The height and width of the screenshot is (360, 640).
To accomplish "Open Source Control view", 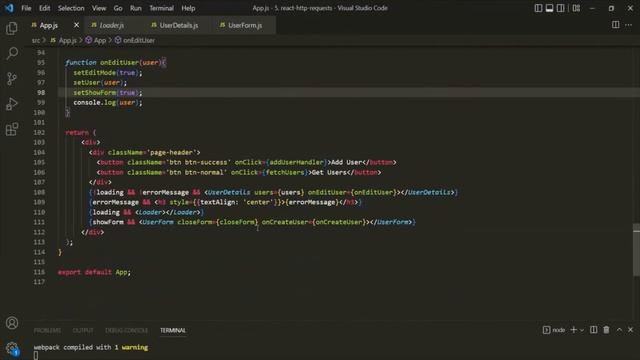I will tap(12, 78).
